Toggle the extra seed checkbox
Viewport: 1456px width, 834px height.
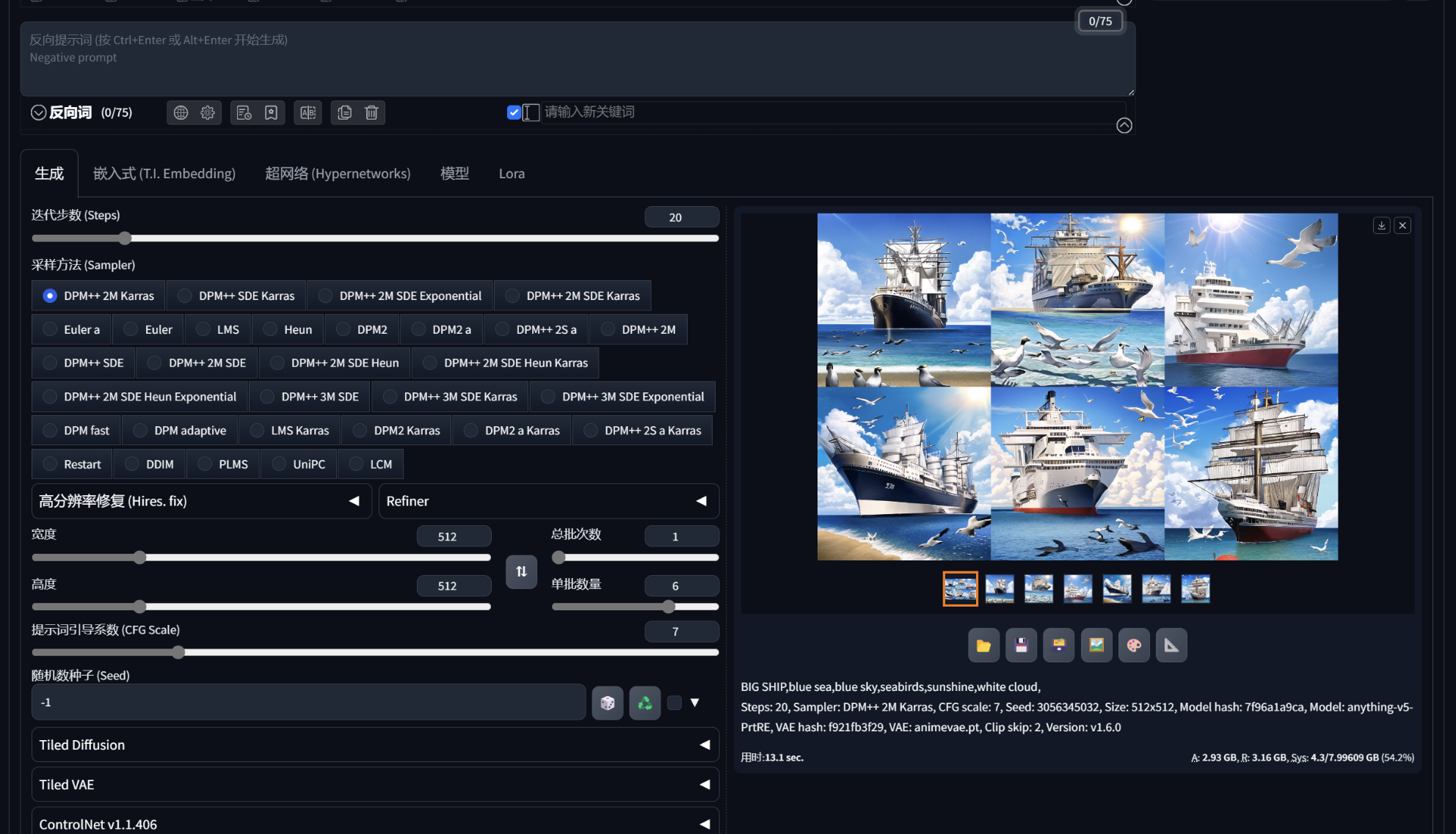click(x=674, y=703)
